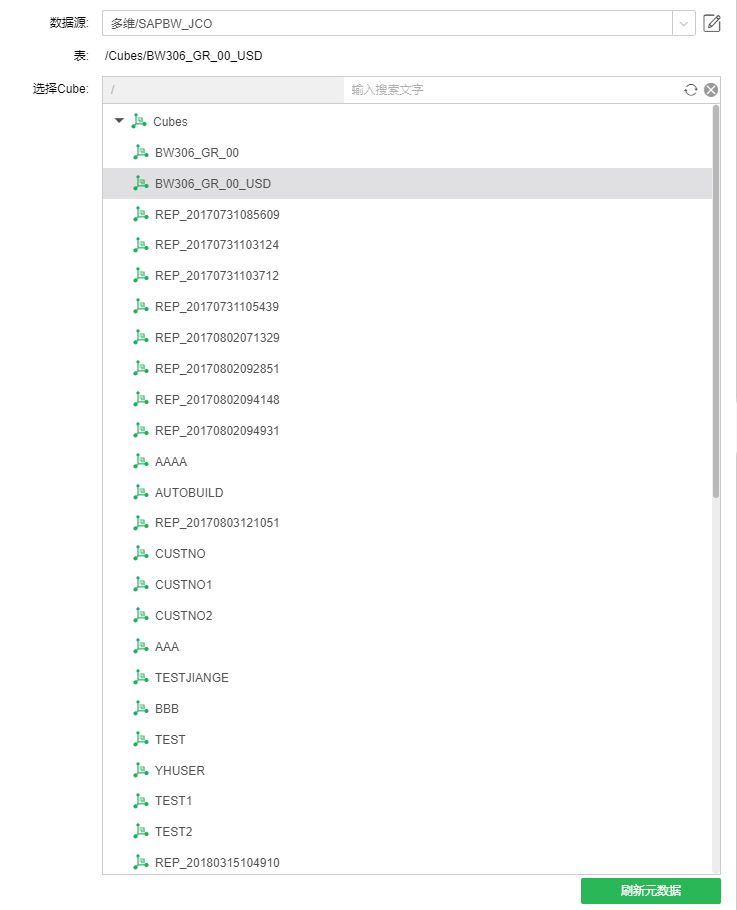The width and height of the screenshot is (737, 910).
Task: Open the data source dropdown arrow
Action: tap(683, 23)
